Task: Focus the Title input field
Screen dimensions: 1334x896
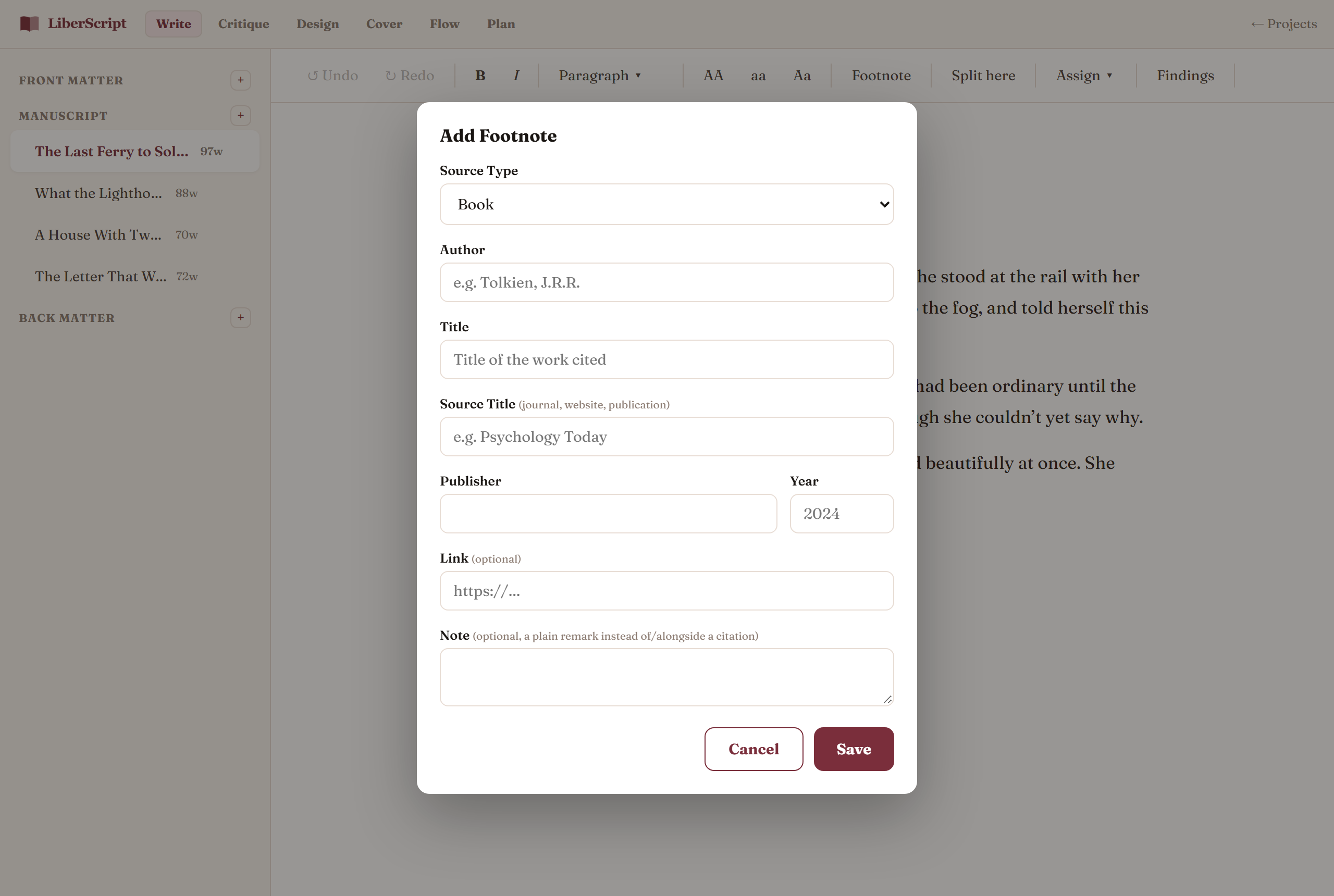Action: click(x=666, y=359)
